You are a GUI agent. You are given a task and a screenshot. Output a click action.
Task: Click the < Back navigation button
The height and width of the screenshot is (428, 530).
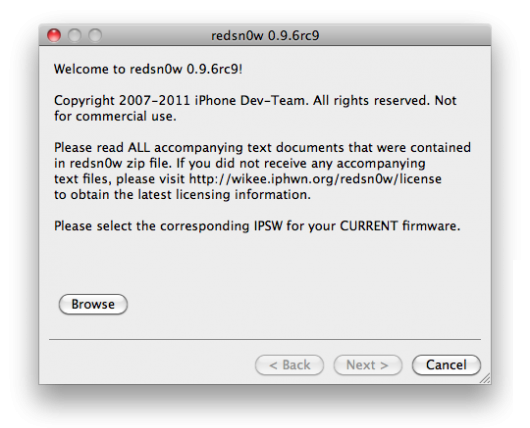click(290, 365)
